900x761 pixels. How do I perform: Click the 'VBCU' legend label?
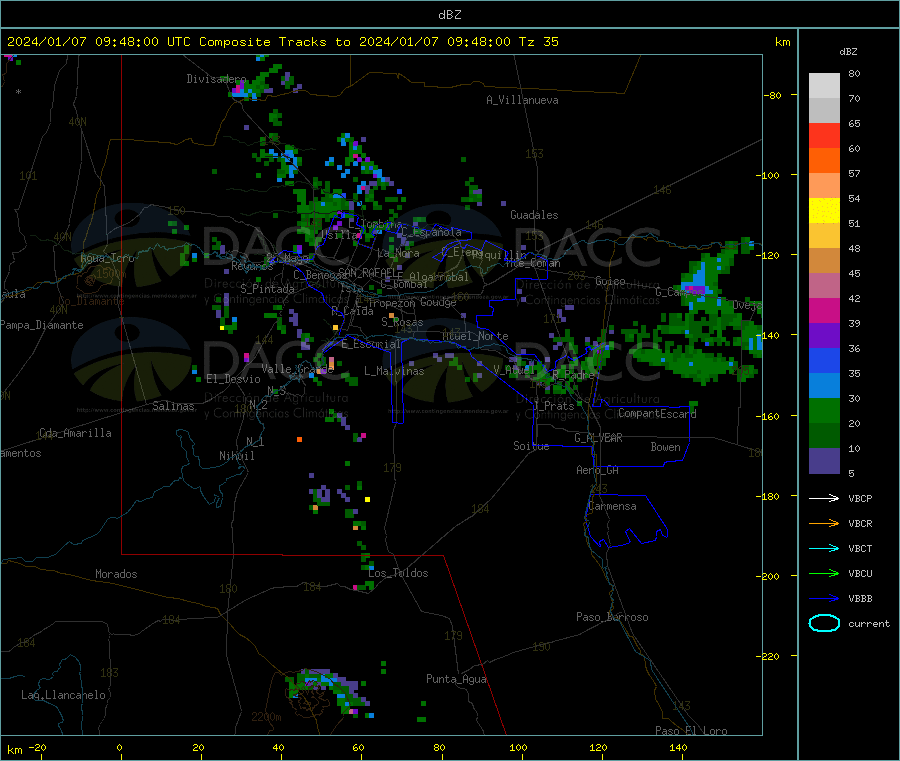pos(860,573)
